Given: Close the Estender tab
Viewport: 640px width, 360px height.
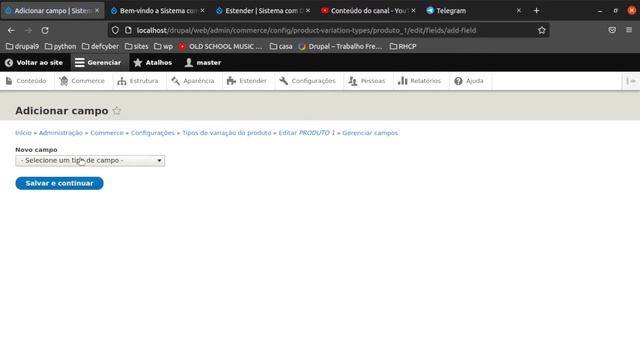Looking at the screenshot, I should tap(308, 11).
